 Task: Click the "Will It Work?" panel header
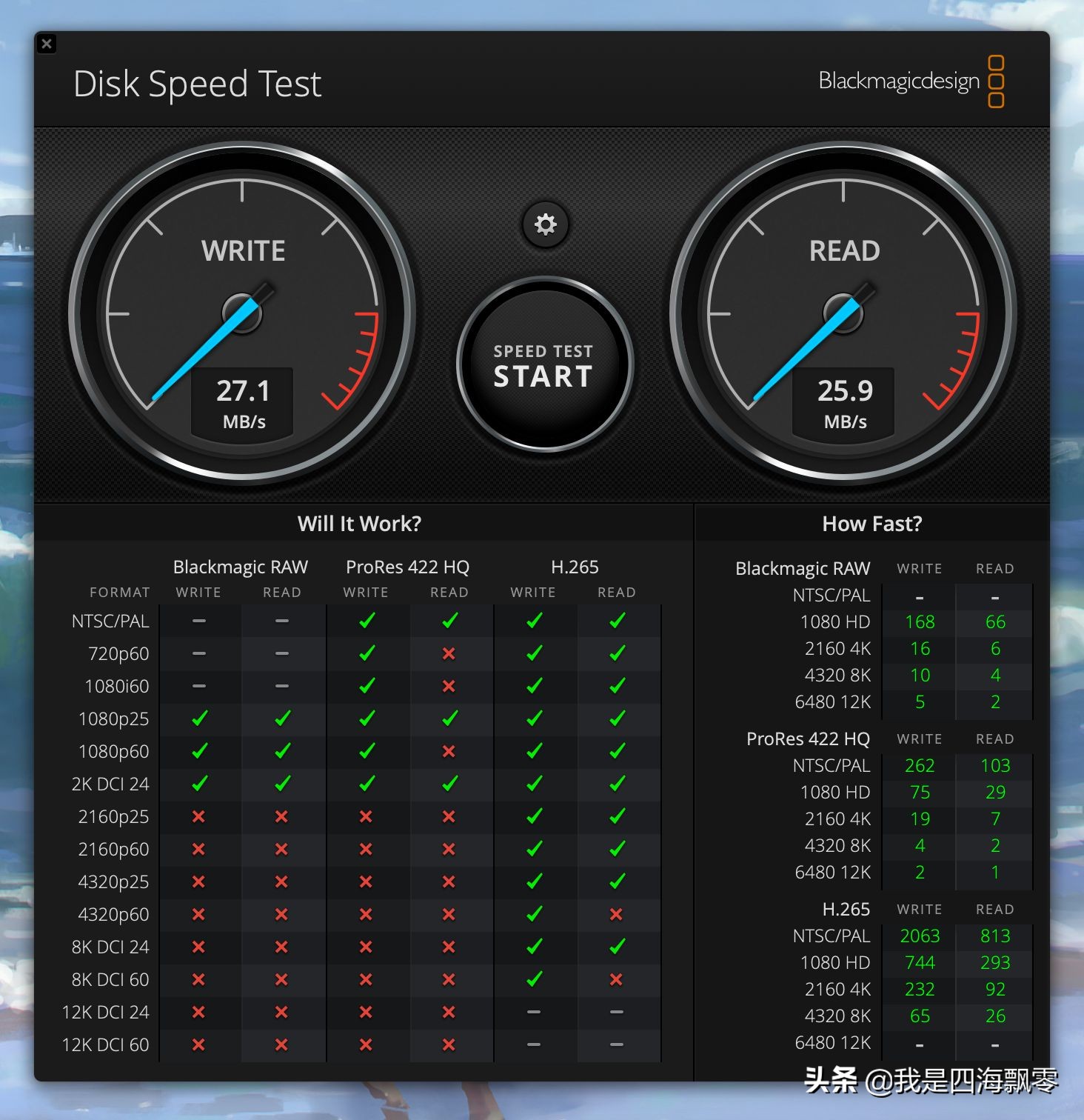point(359,524)
